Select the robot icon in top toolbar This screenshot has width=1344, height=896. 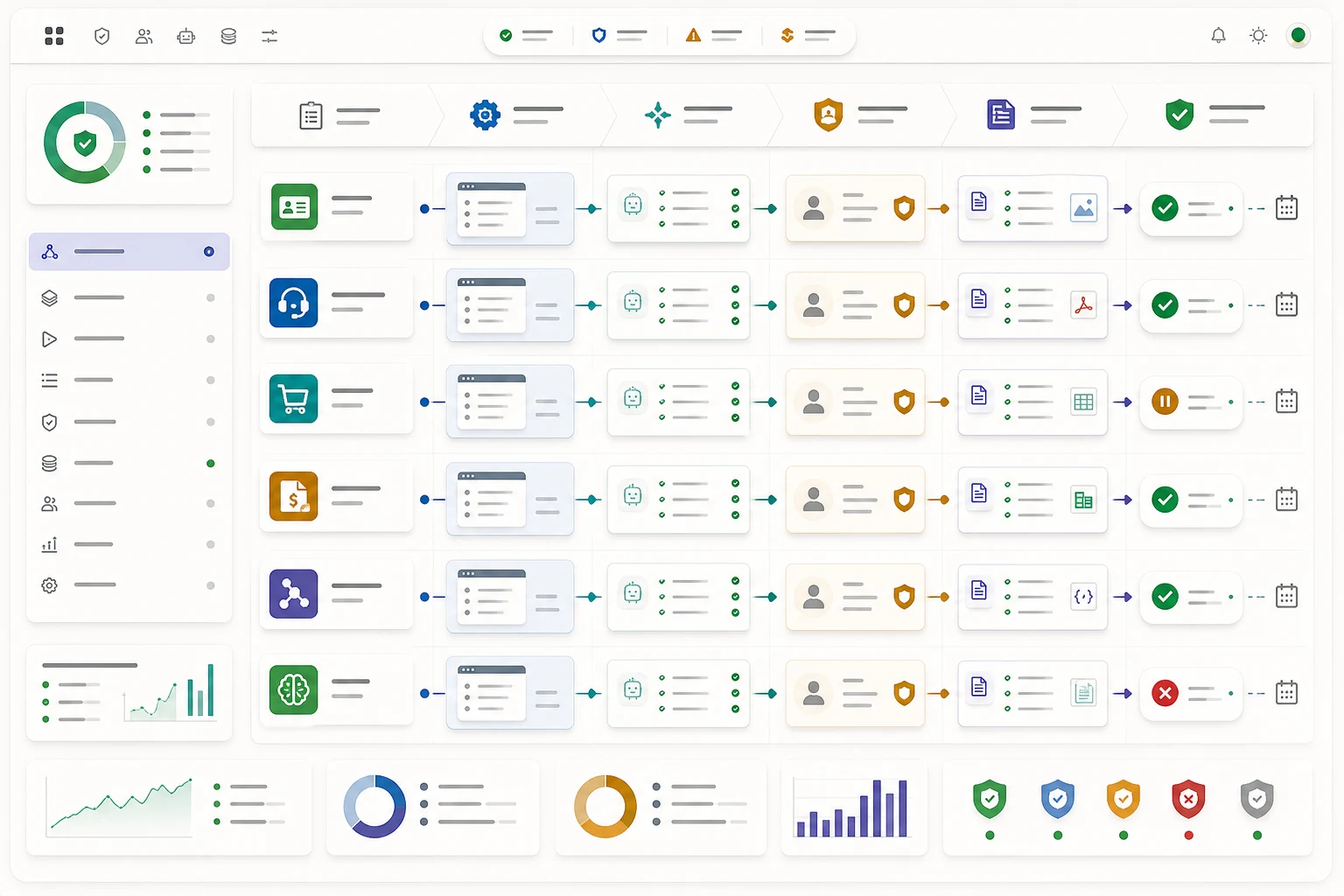185,36
